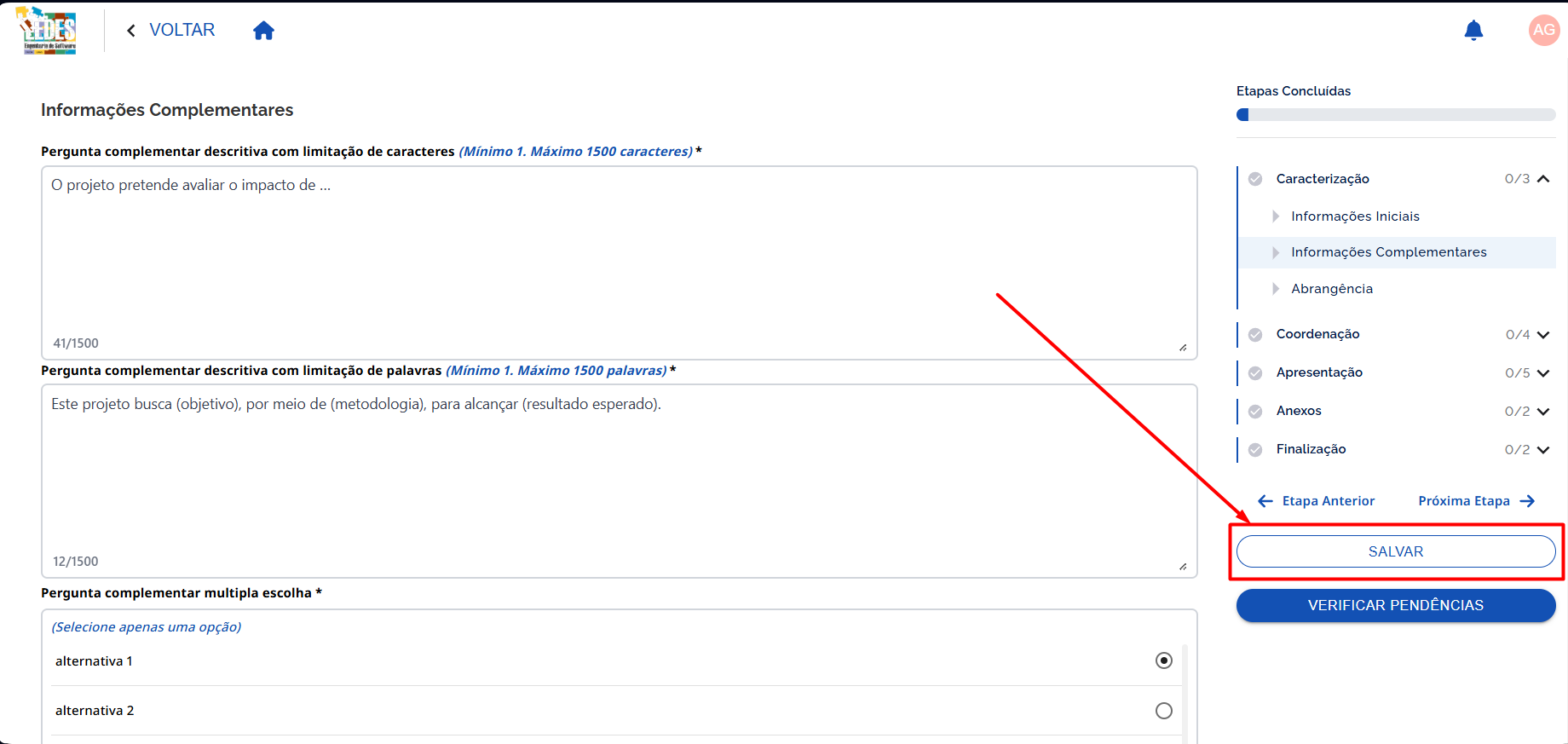Click the Etapas Concluídas label
Viewport: 1568px width, 744px height.
1294,91
